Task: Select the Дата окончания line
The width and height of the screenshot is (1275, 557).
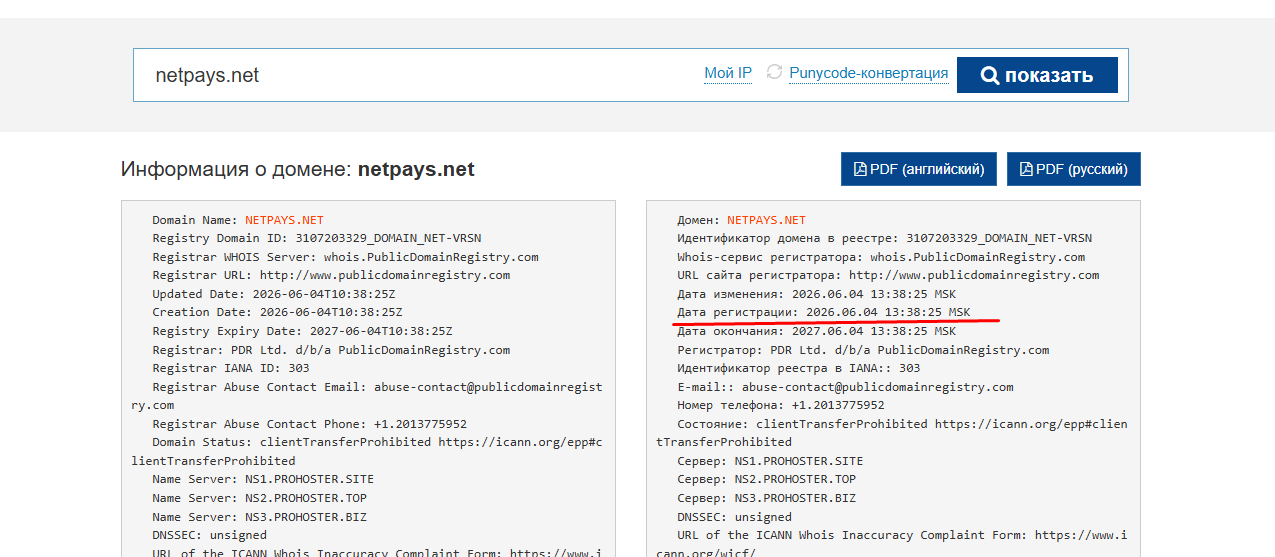Action: coord(816,331)
